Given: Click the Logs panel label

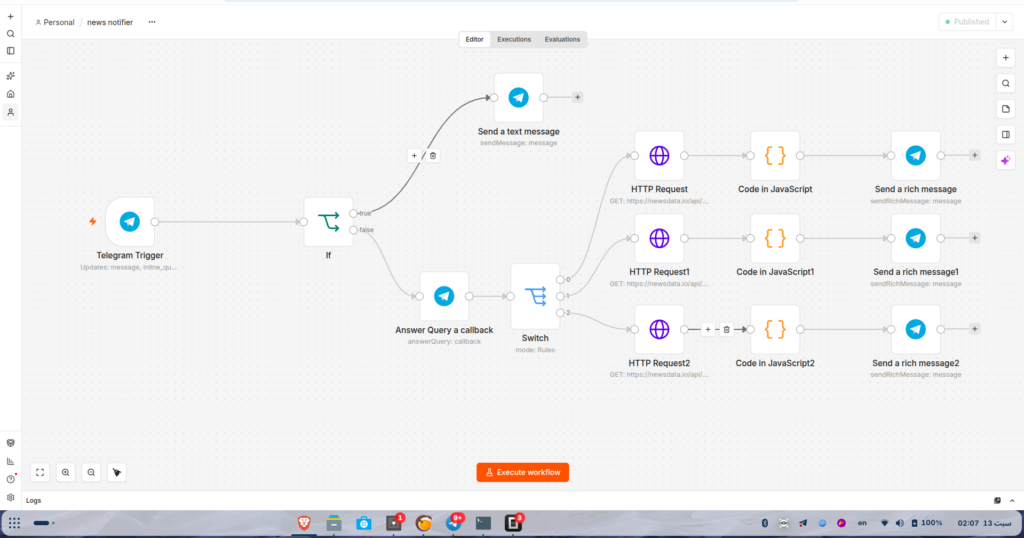Looking at the screenshot, I should (33, 501).
